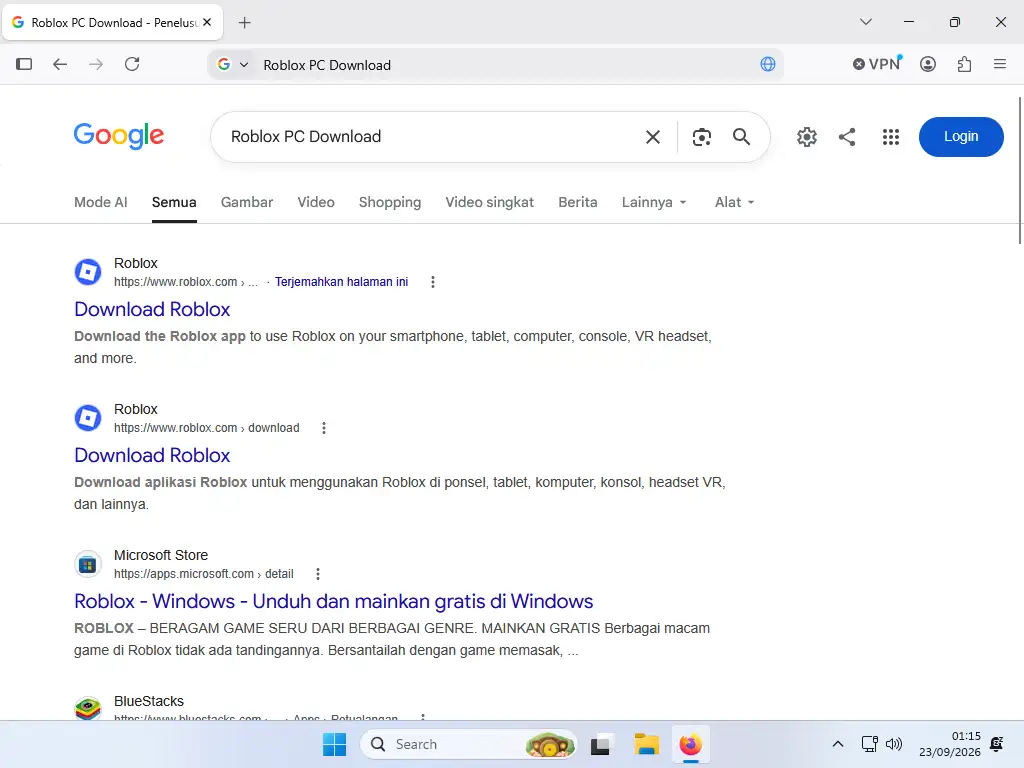
Task: Switch to the Video tab
Action: tap(316, 202)
